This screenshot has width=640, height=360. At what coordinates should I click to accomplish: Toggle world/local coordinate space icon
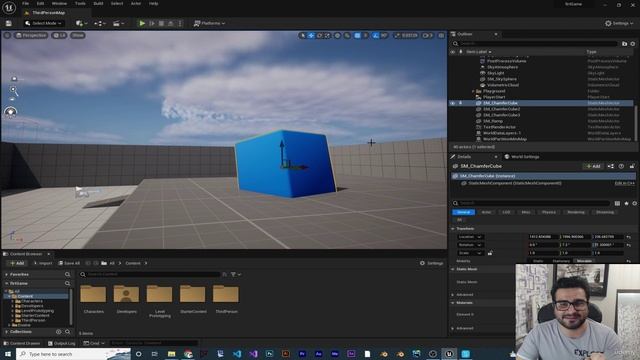coord(338,36)
